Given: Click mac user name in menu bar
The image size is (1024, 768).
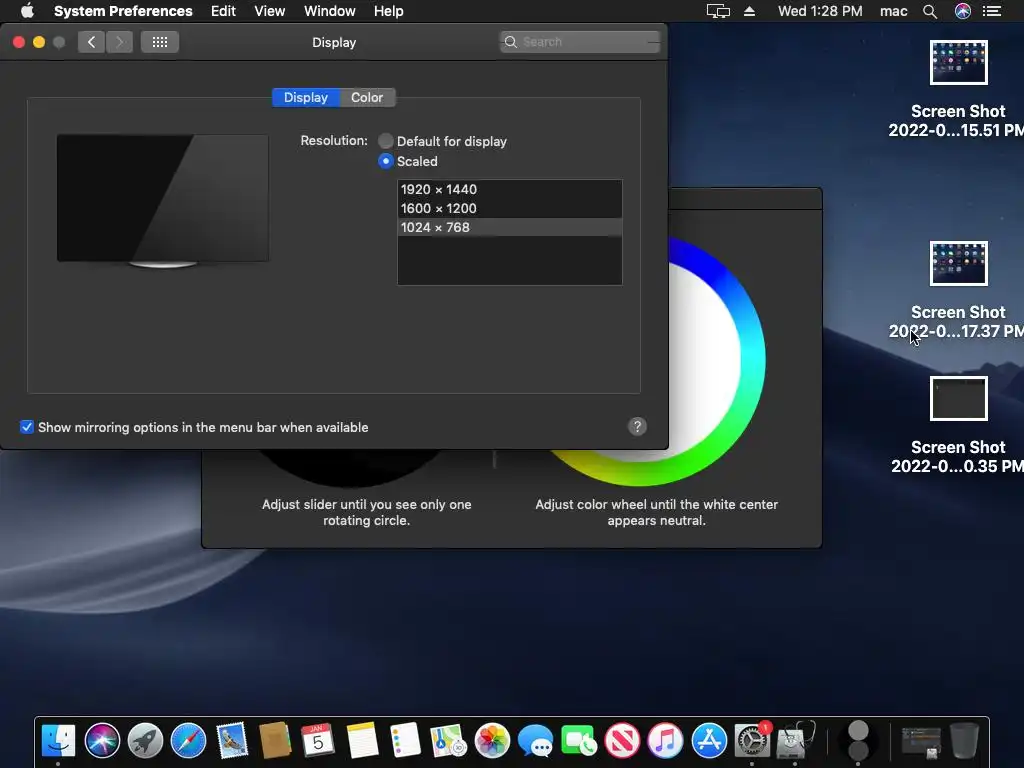Looking at the screenshot, I should coord(893,11).
